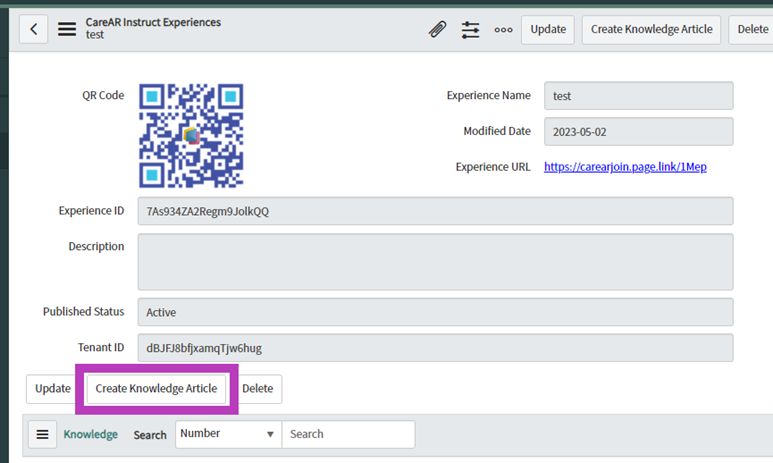Click Create Knowledge Article in header

[x=651, y=29]
